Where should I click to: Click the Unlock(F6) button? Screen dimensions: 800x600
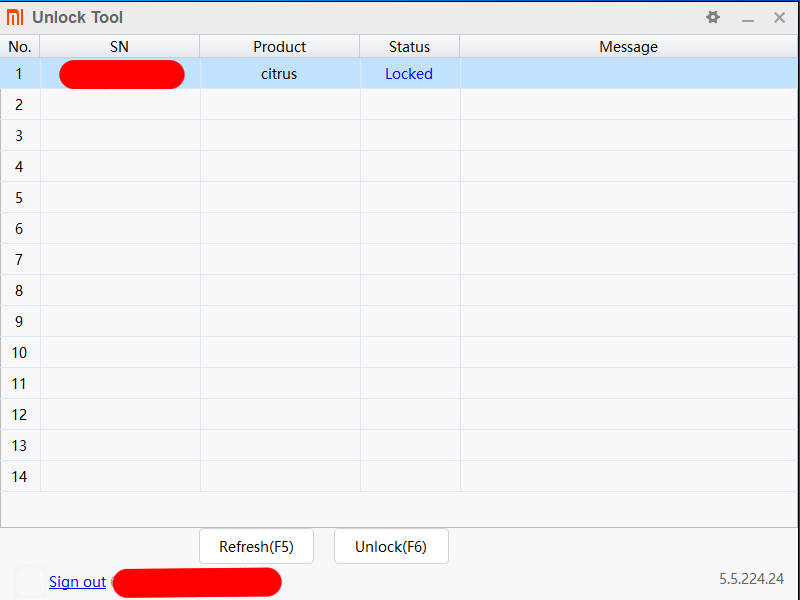[x=391, y=546]
